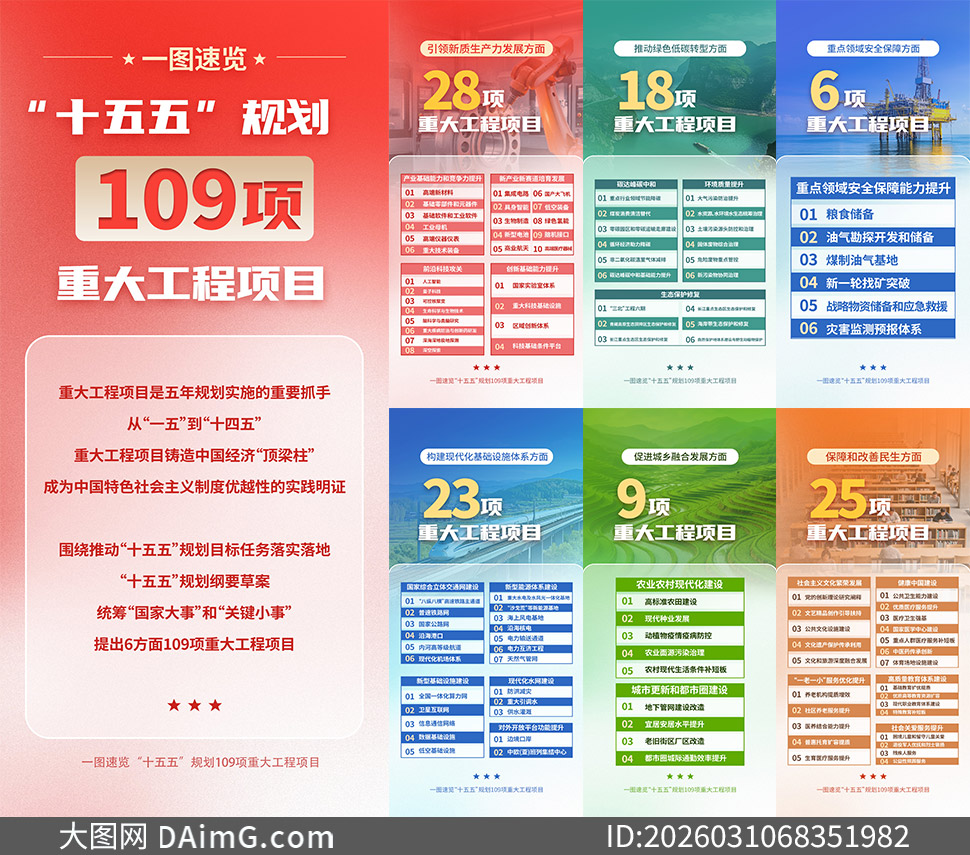Open the 构建现代化基础设施体系方面 label
Image resolution: width=970 pixels, height=855 pixels.
pyautogui.click(x=485, y=456)
